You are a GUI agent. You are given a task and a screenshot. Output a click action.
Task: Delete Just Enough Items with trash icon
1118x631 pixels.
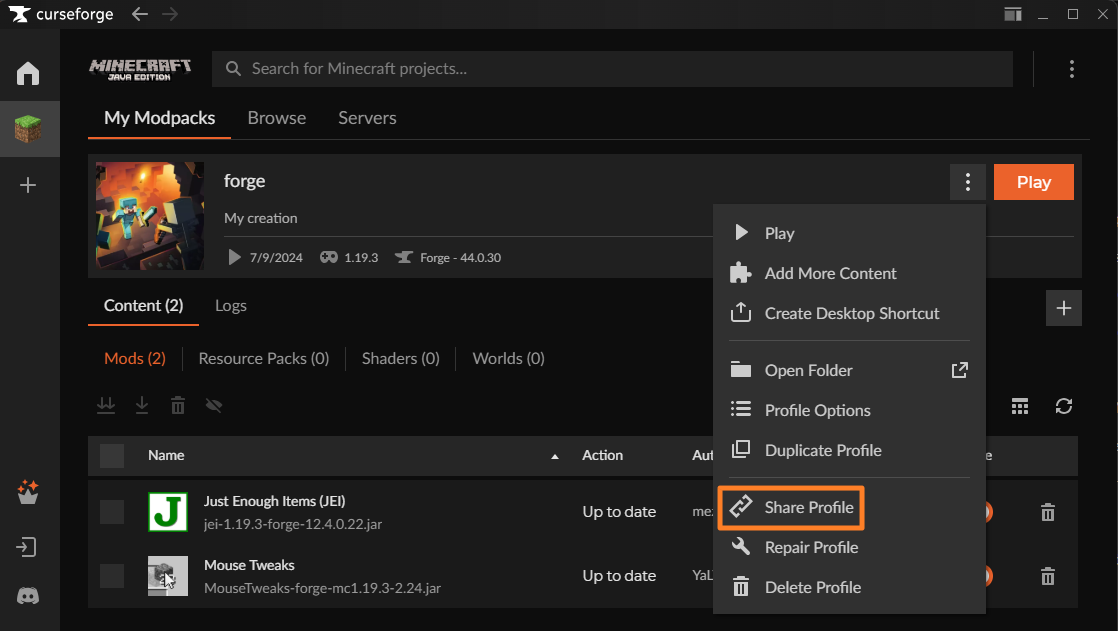[x=1047, y=512]
